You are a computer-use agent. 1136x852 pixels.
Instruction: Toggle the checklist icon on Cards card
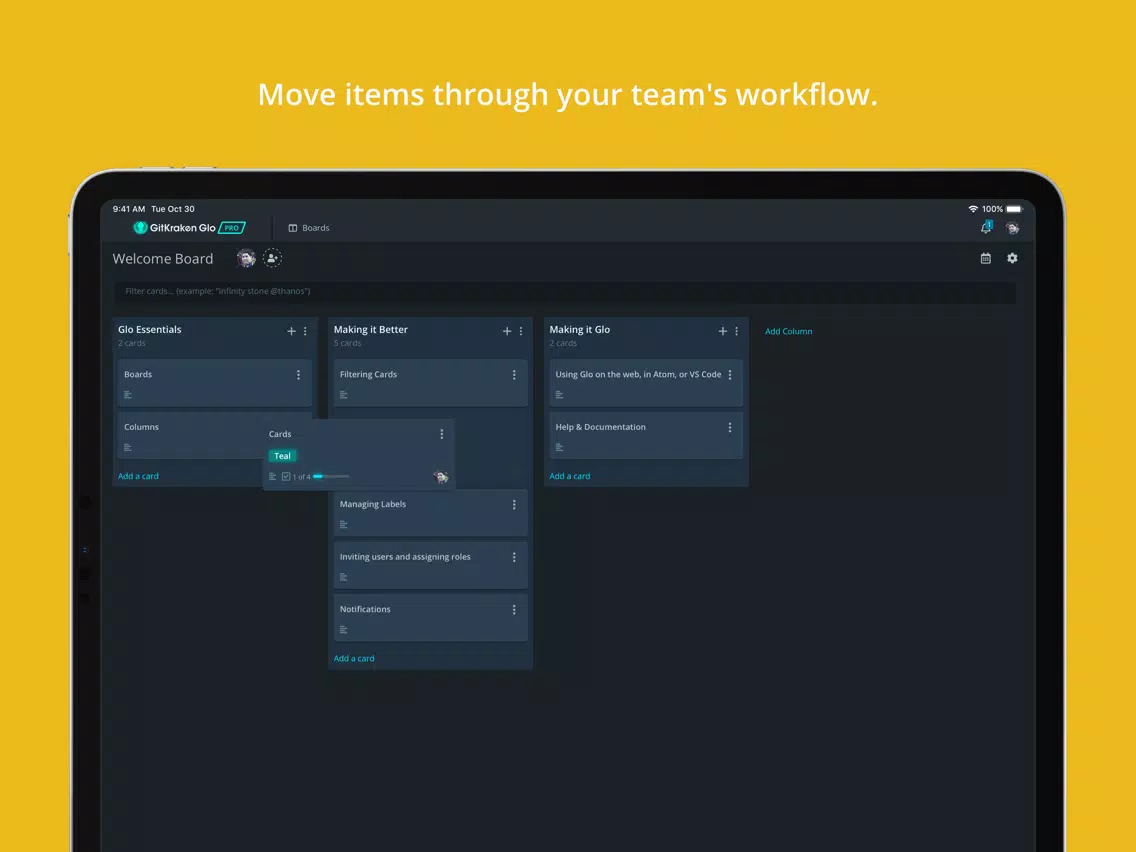pos(286,477)
